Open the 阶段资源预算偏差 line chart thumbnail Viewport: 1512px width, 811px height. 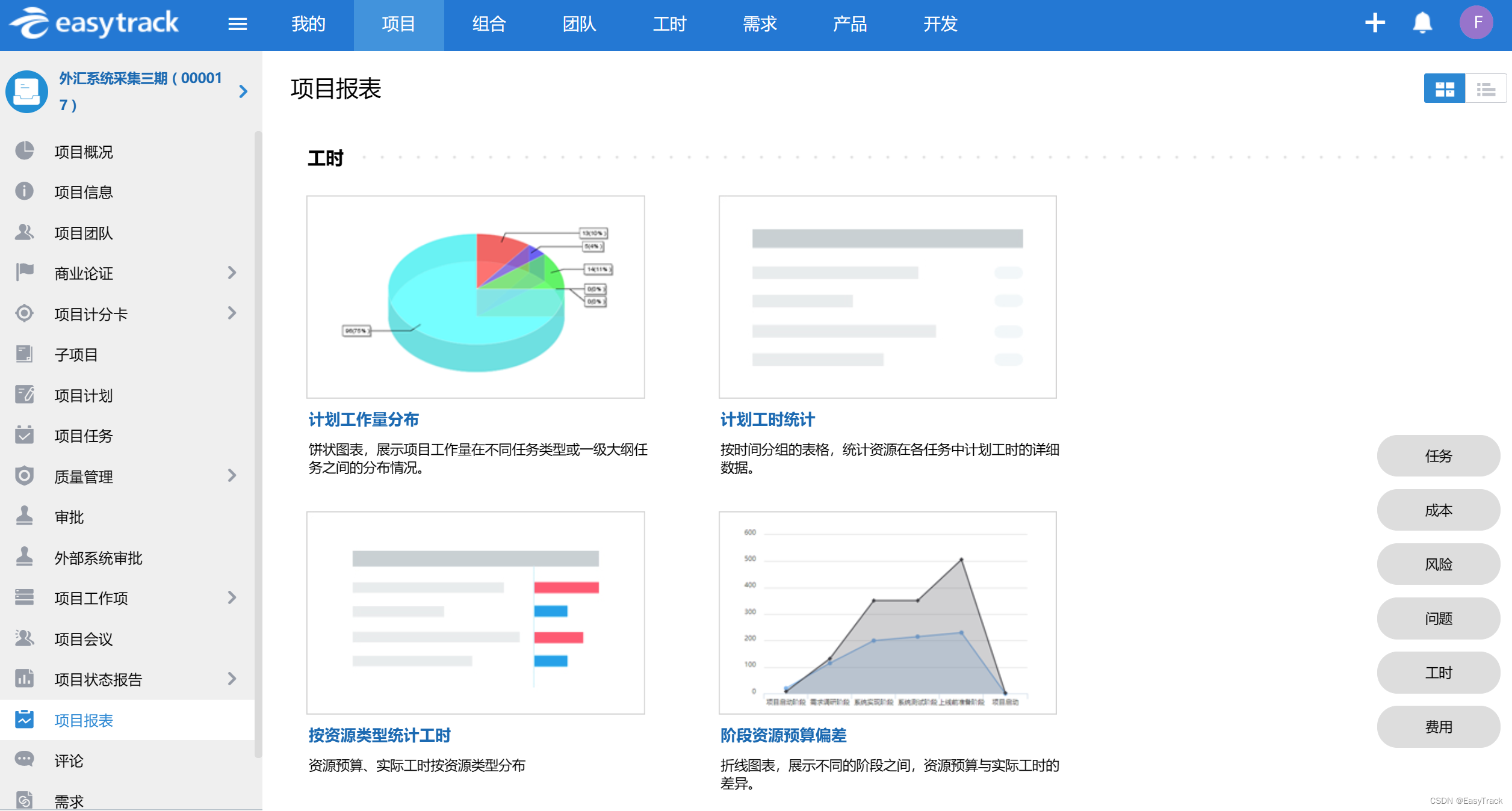click(x=887, y=612)
